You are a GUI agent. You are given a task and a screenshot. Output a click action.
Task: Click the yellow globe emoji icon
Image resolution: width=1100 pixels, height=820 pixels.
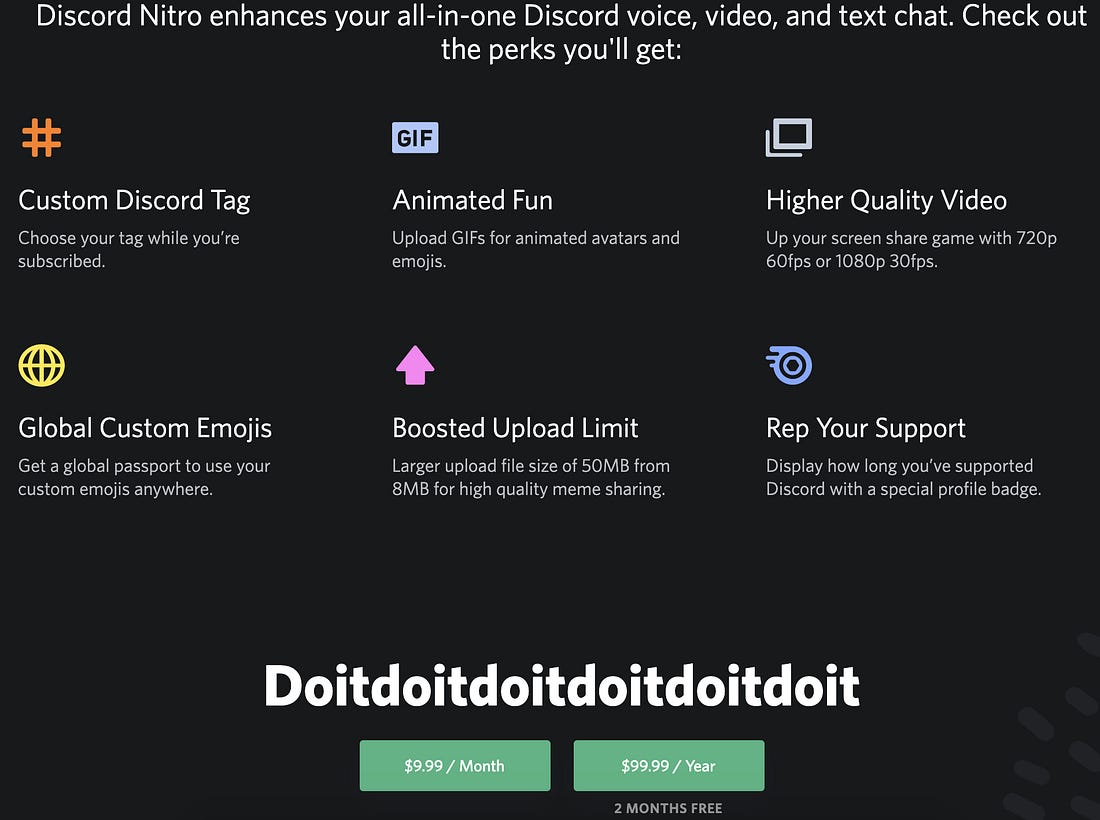(x=41, y=365)
